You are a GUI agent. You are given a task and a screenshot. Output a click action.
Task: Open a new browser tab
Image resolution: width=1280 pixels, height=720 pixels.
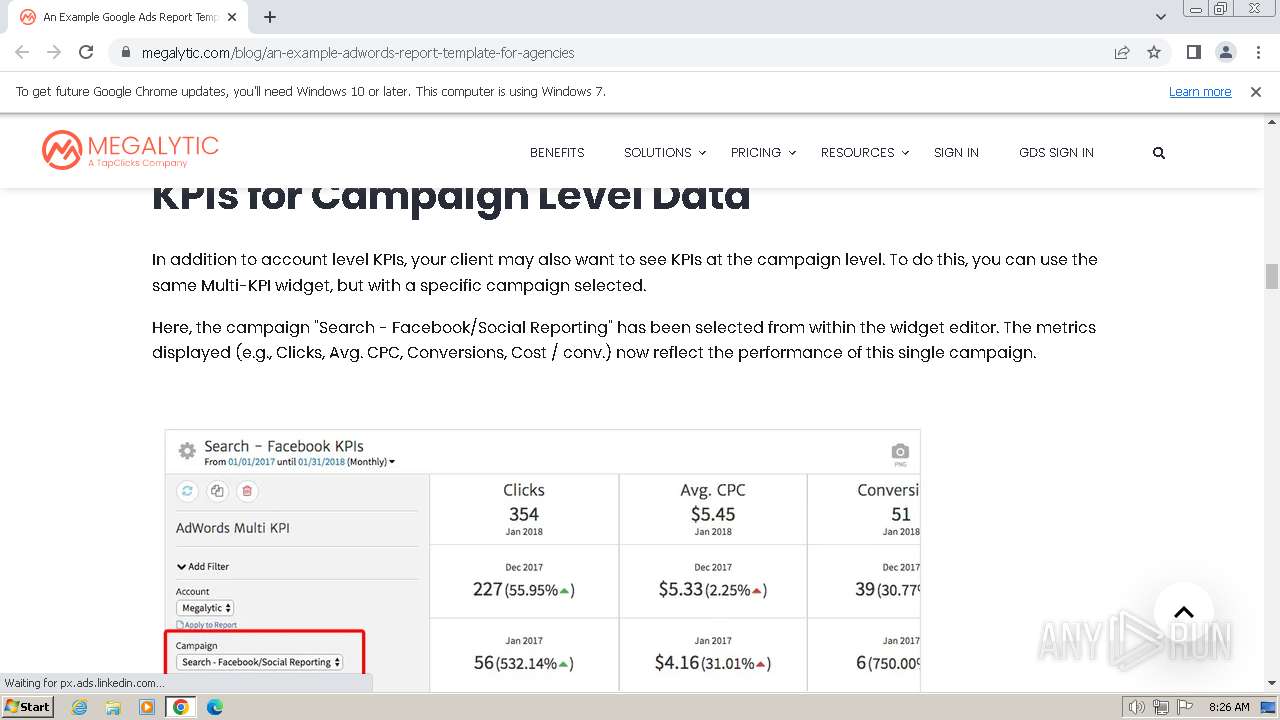[x=270, y=17]
